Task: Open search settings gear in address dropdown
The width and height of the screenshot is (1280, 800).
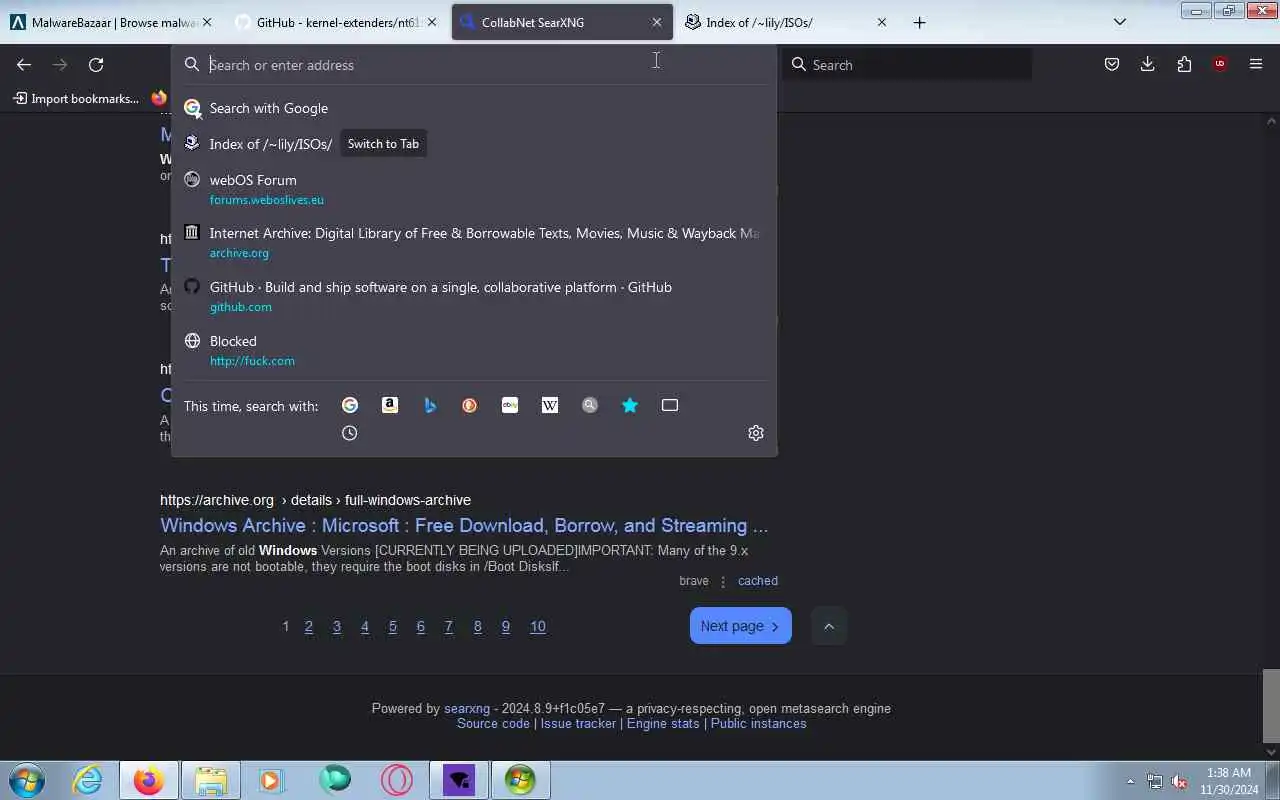Action: click(756, 433)
